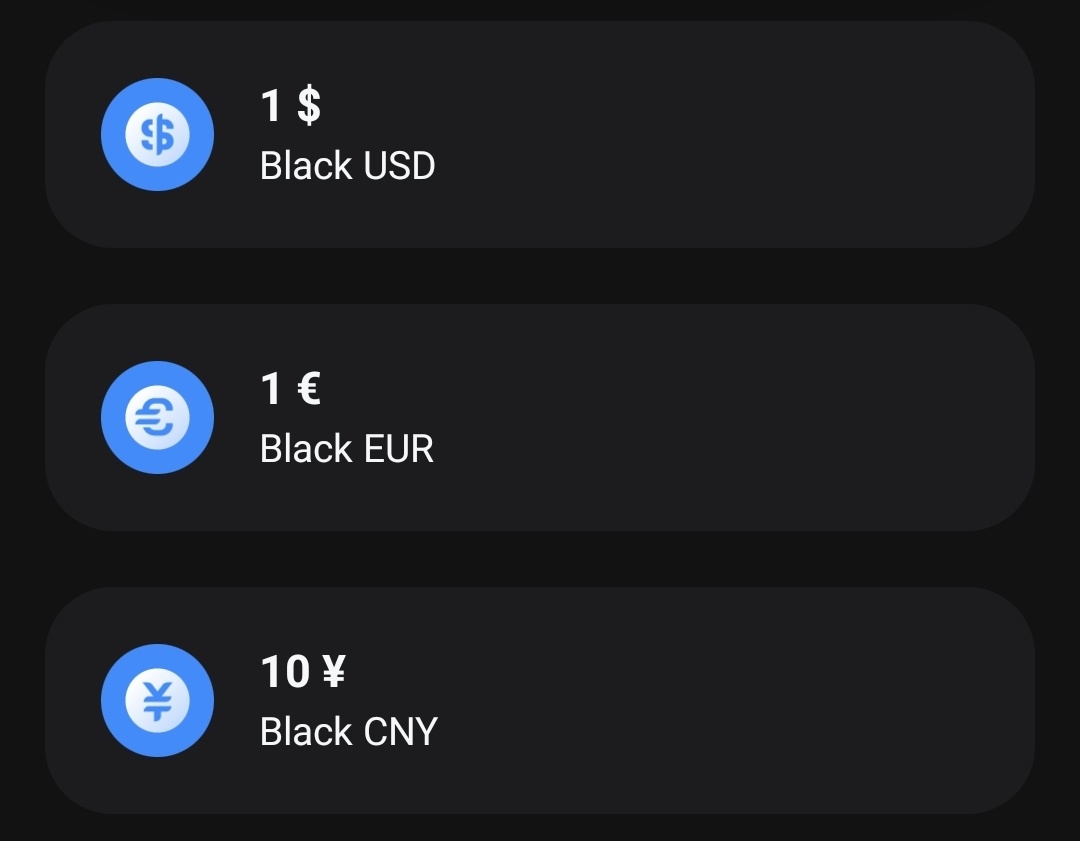The width and height of the screenshot is (1080, 841).
Task: Select the 1 € balance amount
Action: coord(288,390)
